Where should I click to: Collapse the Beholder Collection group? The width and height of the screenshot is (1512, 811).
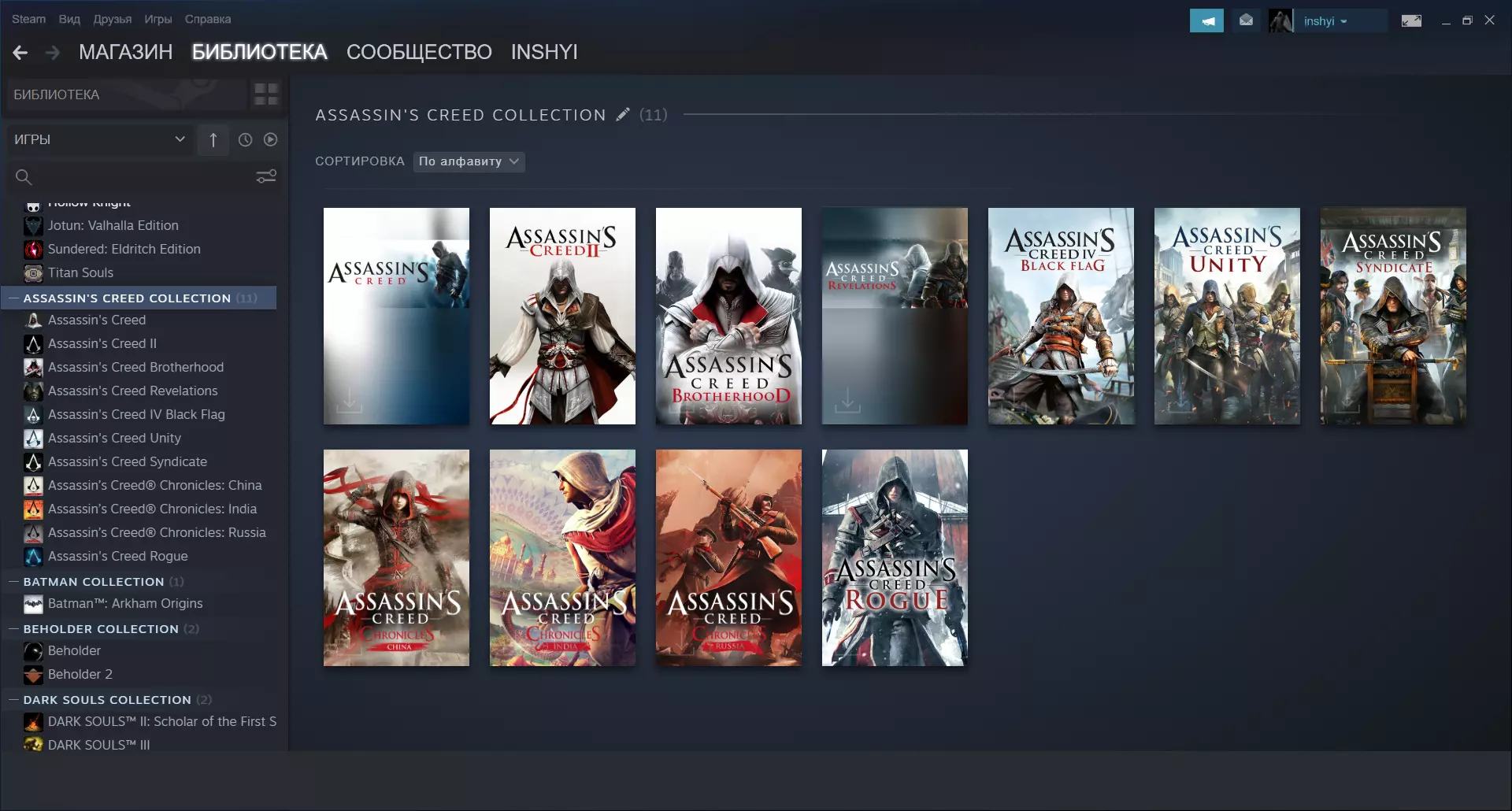[13, 629]
